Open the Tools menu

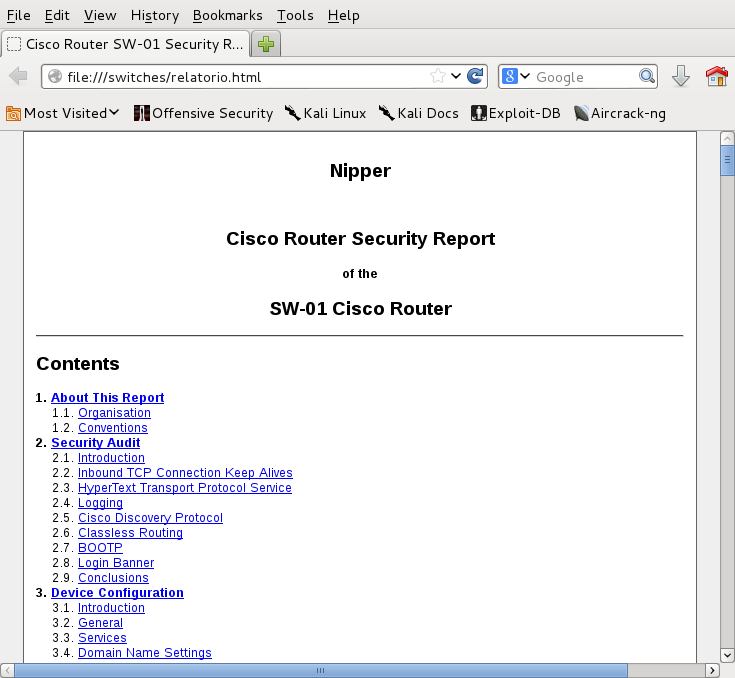(295, 15)
